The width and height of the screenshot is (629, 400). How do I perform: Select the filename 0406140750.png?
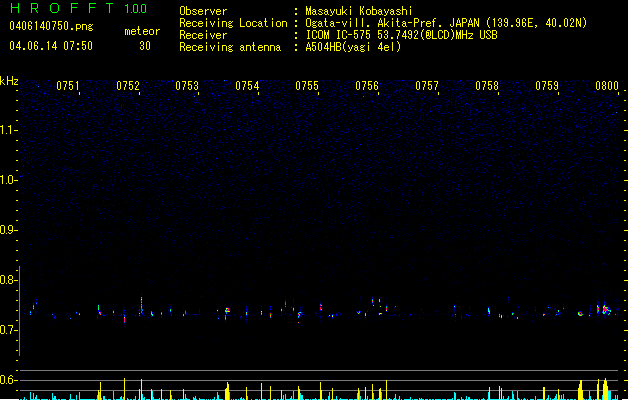pyautogui.click(x=51, y=26)
